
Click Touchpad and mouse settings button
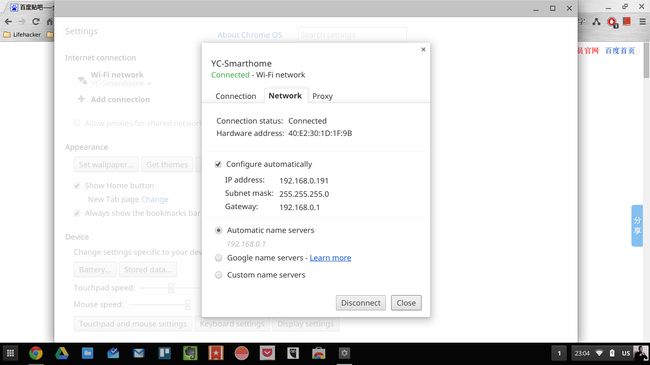point(133,324)
